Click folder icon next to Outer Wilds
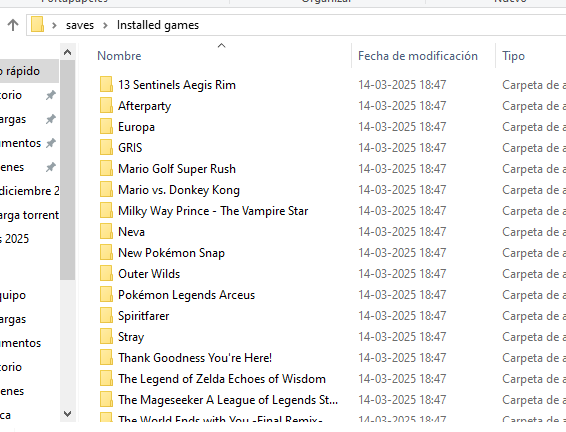 (x=106, y=273)
